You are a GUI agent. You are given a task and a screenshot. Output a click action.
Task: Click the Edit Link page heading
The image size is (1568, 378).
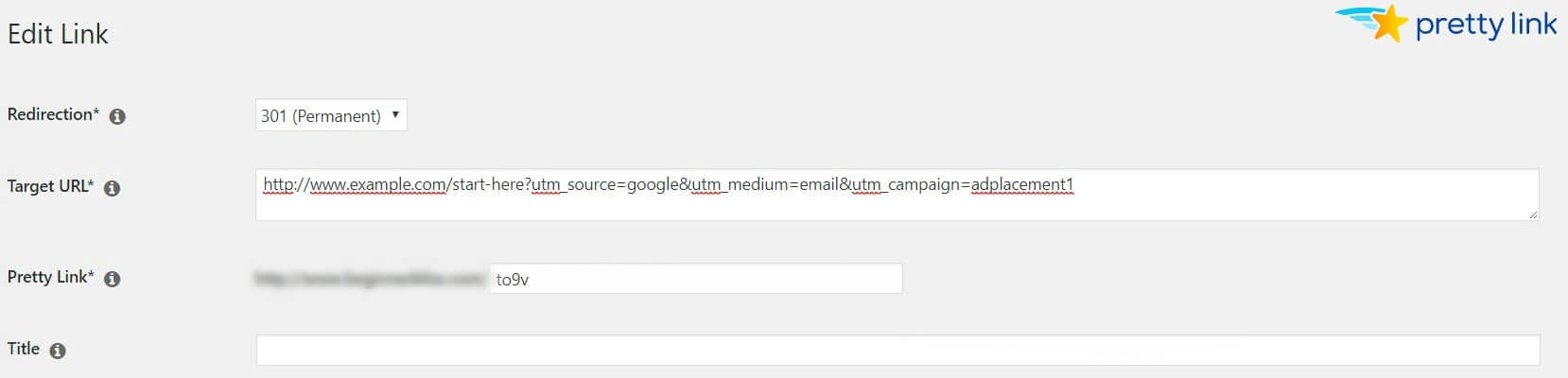[58, 34]
